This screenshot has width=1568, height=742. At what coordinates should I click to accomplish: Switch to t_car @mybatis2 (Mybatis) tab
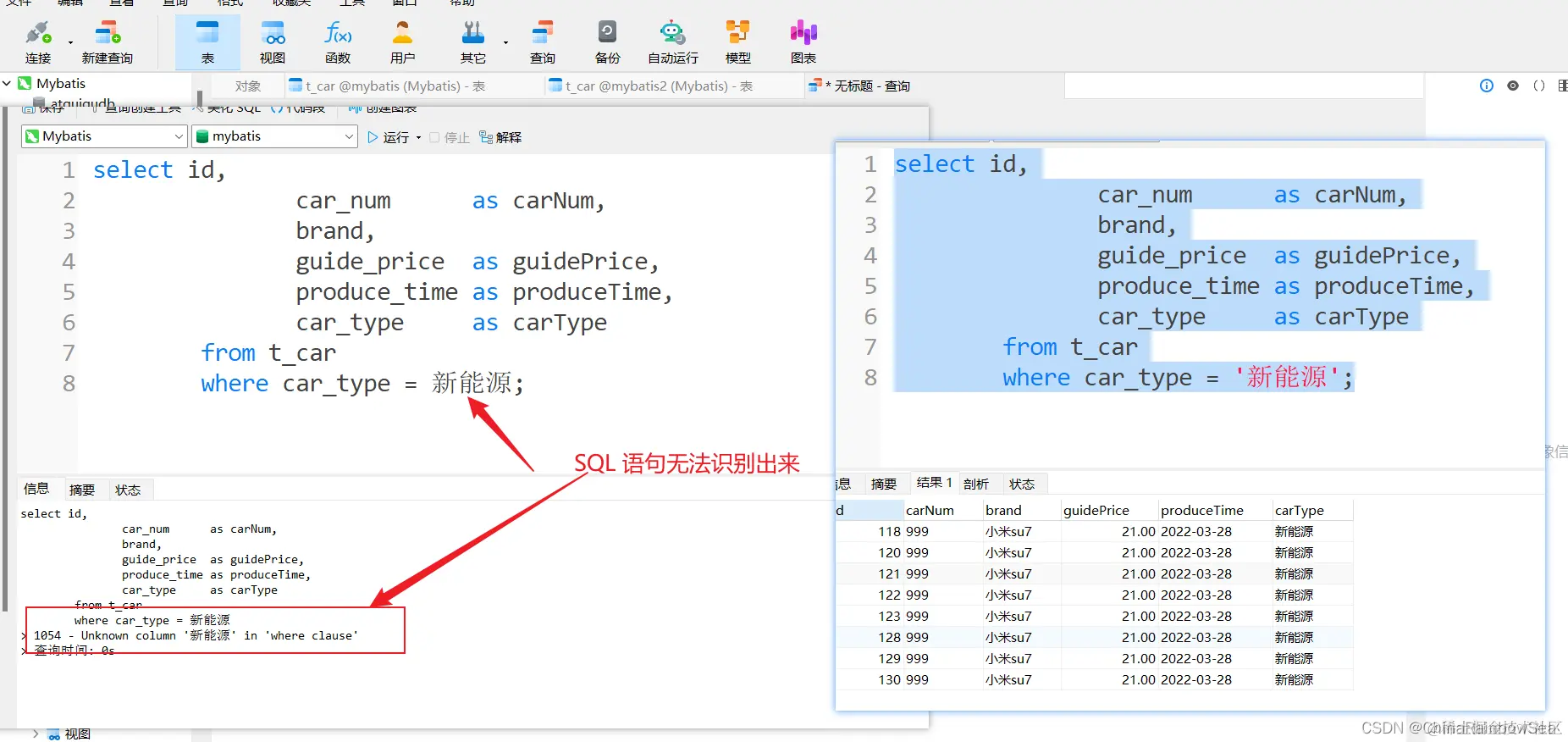[650, 86]
